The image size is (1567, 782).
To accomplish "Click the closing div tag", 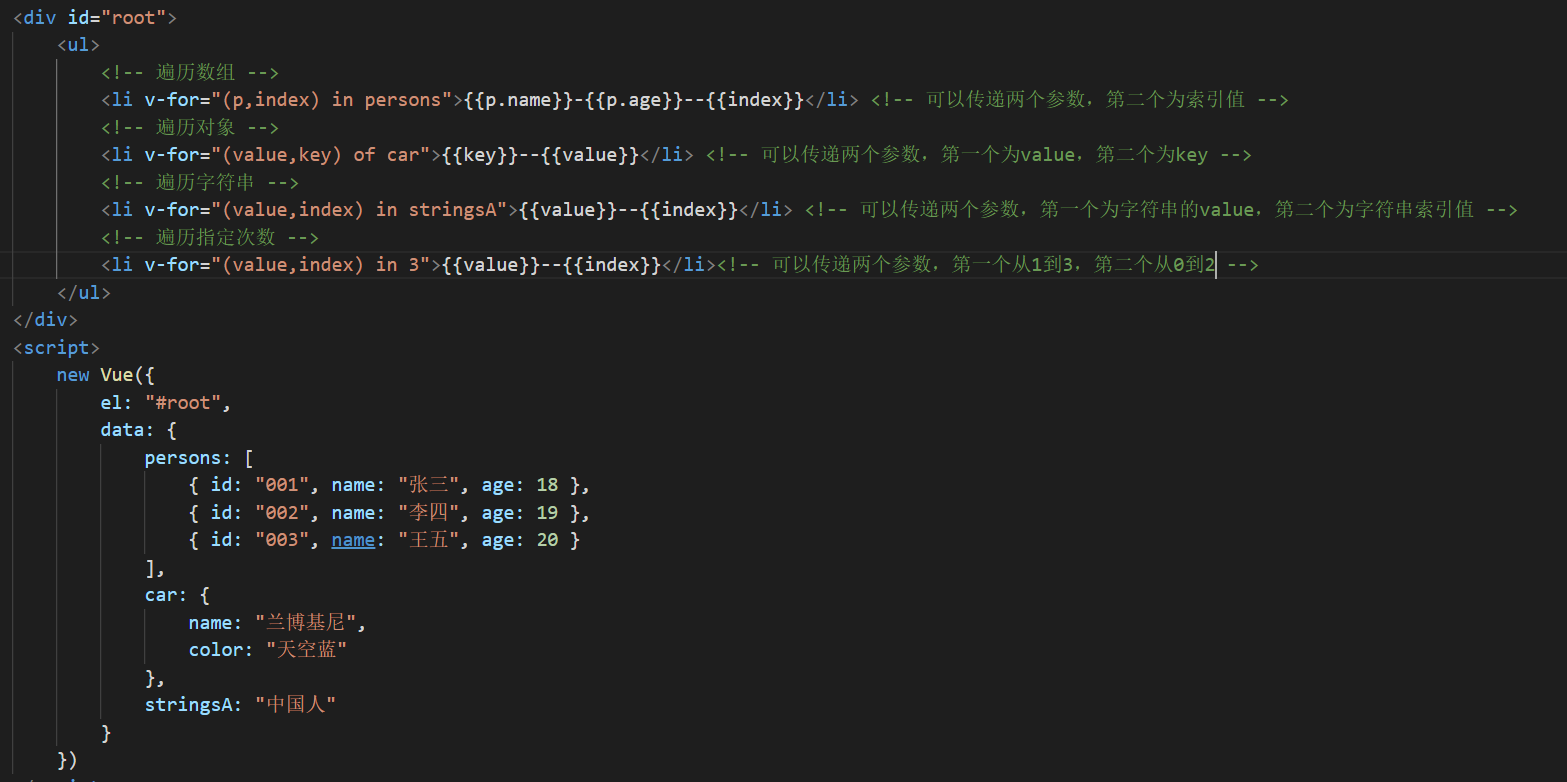I will [45, 320].
